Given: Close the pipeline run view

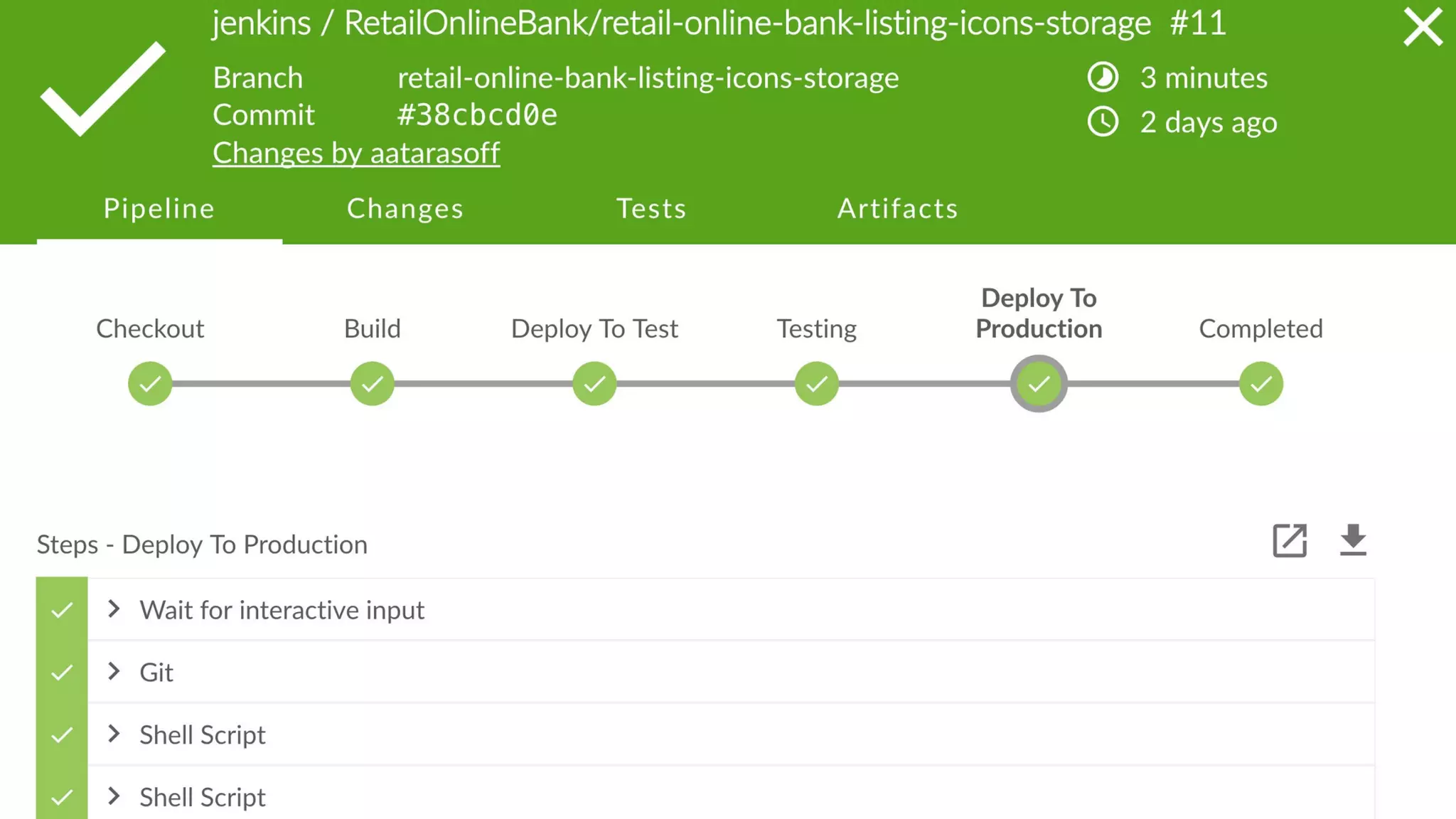Looking at the screenshot, I should pos(1423,28).
